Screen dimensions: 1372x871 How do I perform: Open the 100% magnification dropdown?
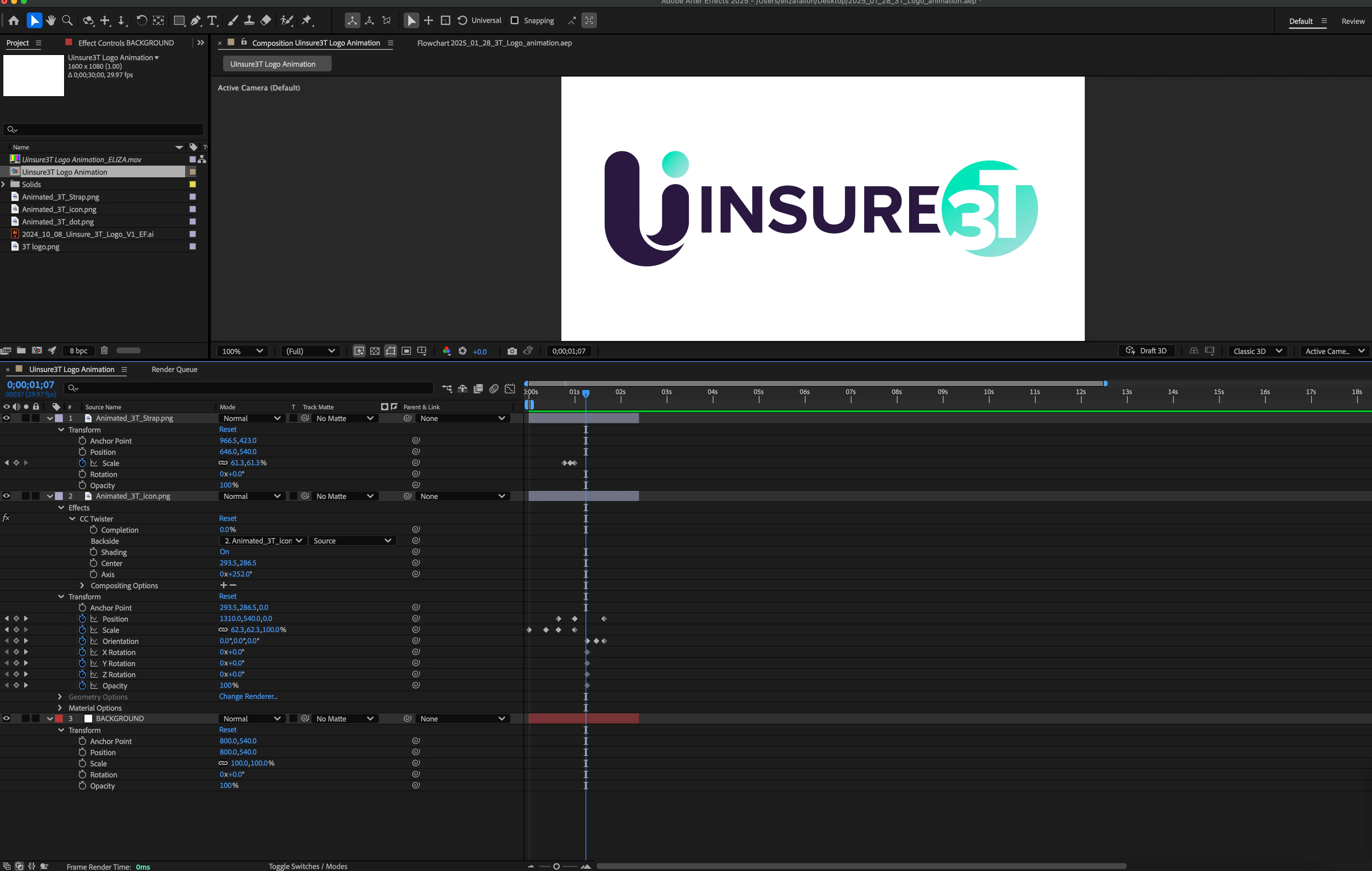tap(242, 351)
